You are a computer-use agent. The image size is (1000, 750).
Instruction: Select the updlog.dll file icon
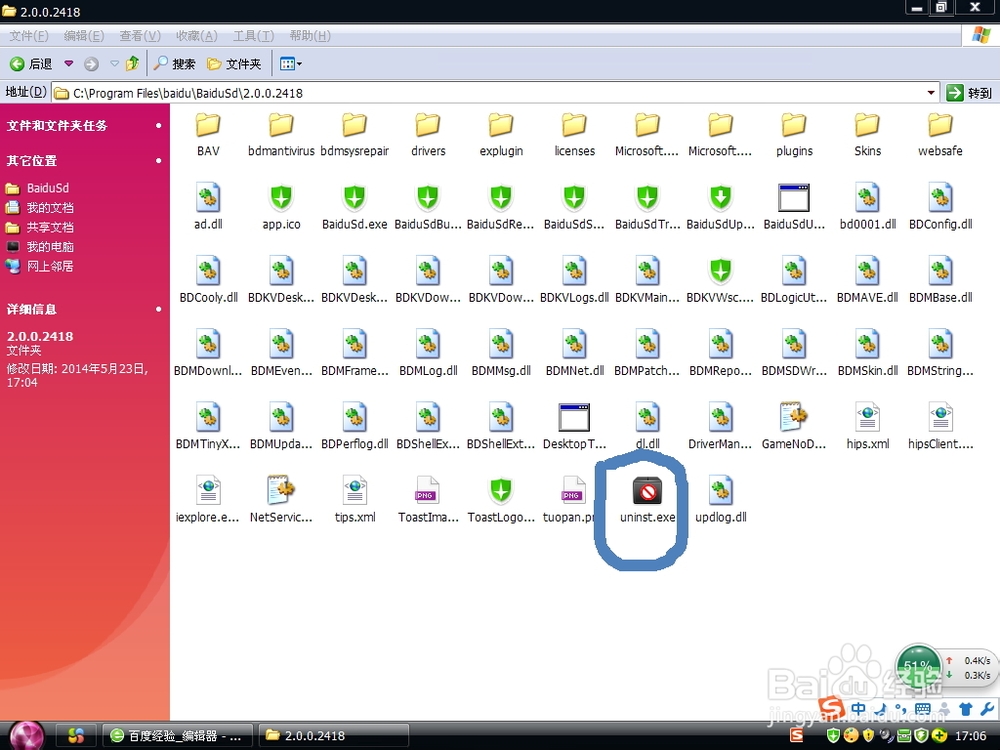[x=721, y=492]
